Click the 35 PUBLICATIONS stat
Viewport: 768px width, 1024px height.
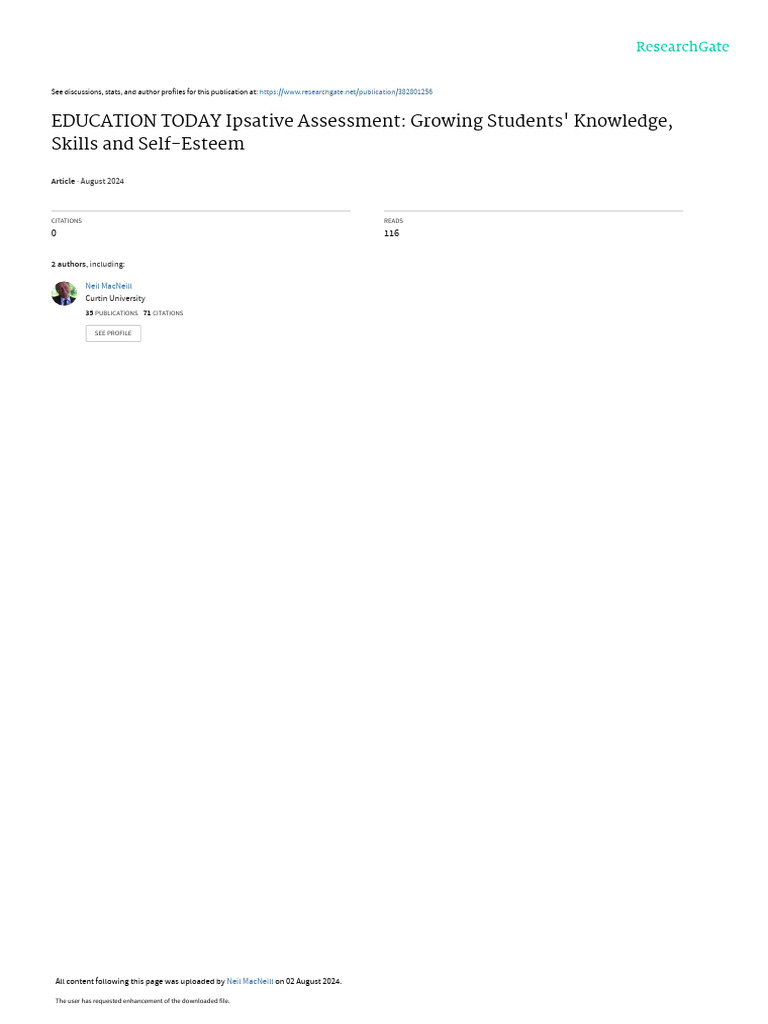(112, 313)
